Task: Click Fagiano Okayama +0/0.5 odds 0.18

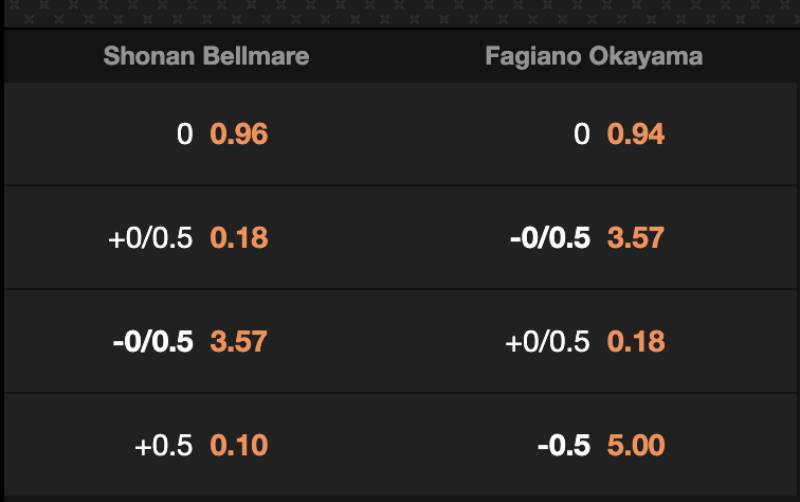Action: (x=635, y=341)
